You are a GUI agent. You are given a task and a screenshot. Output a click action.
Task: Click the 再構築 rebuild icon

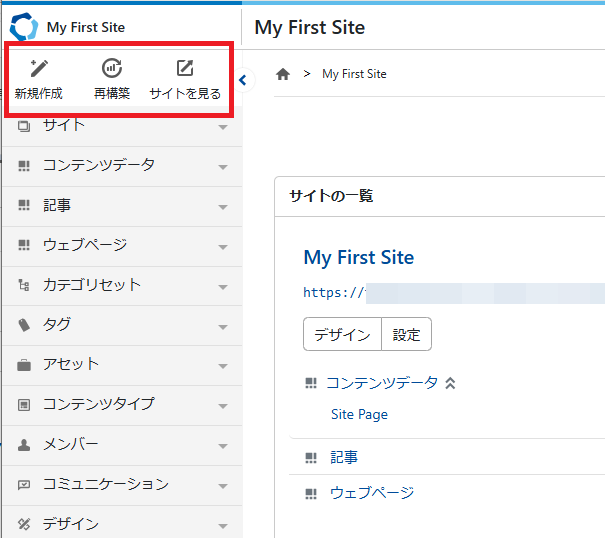[x=112, y=68]
